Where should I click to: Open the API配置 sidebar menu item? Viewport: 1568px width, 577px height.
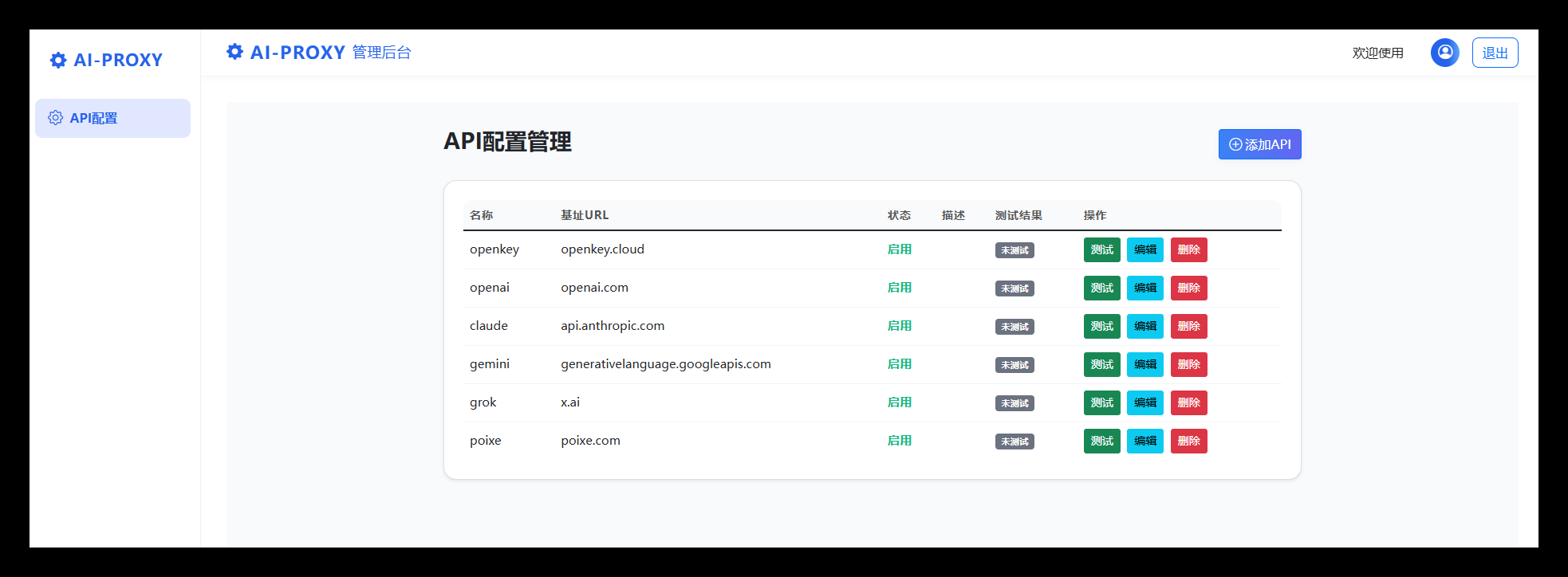(112, 118)
